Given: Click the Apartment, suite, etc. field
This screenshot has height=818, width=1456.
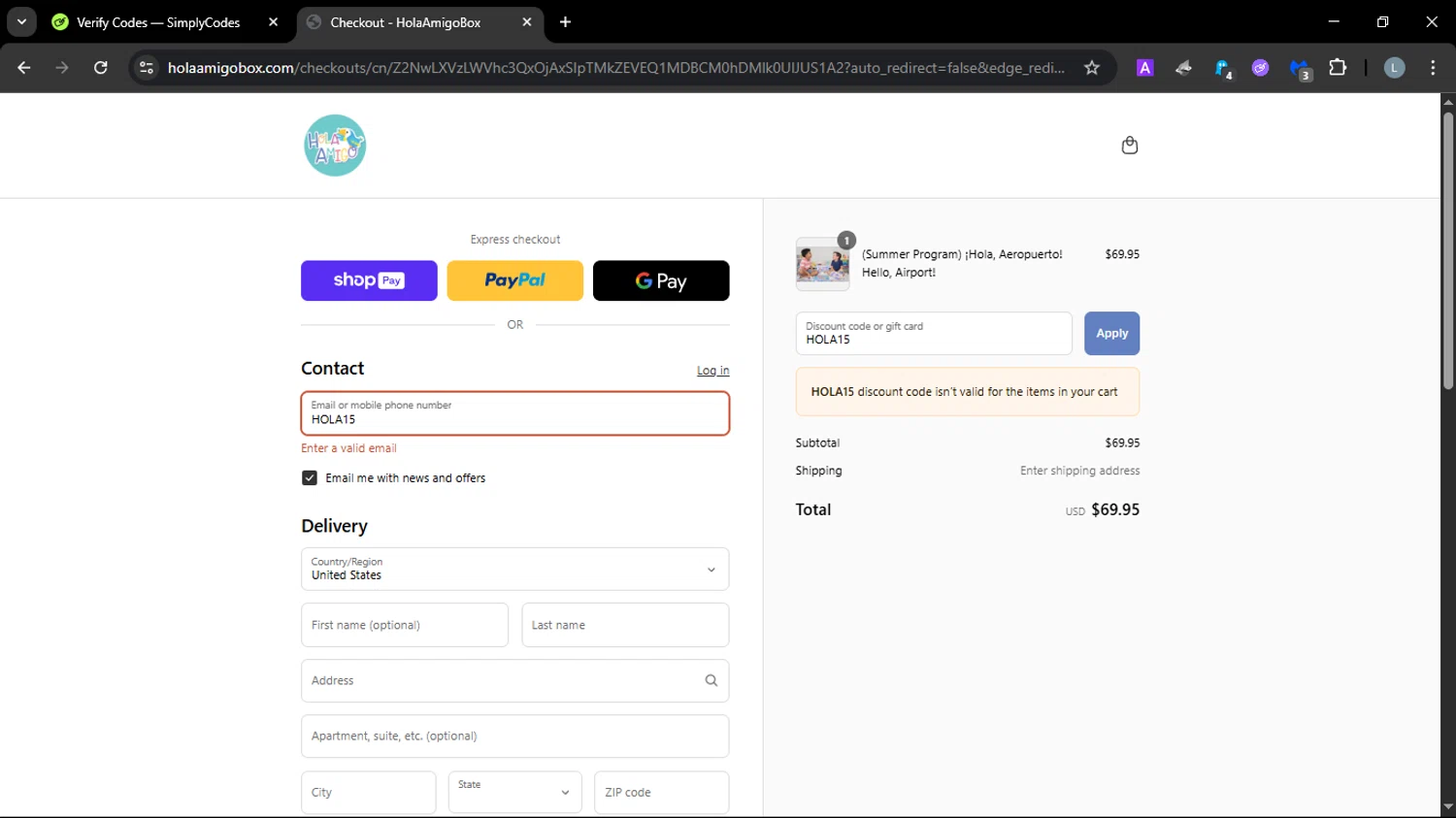Looking at the screenshot, I should 515,736.
